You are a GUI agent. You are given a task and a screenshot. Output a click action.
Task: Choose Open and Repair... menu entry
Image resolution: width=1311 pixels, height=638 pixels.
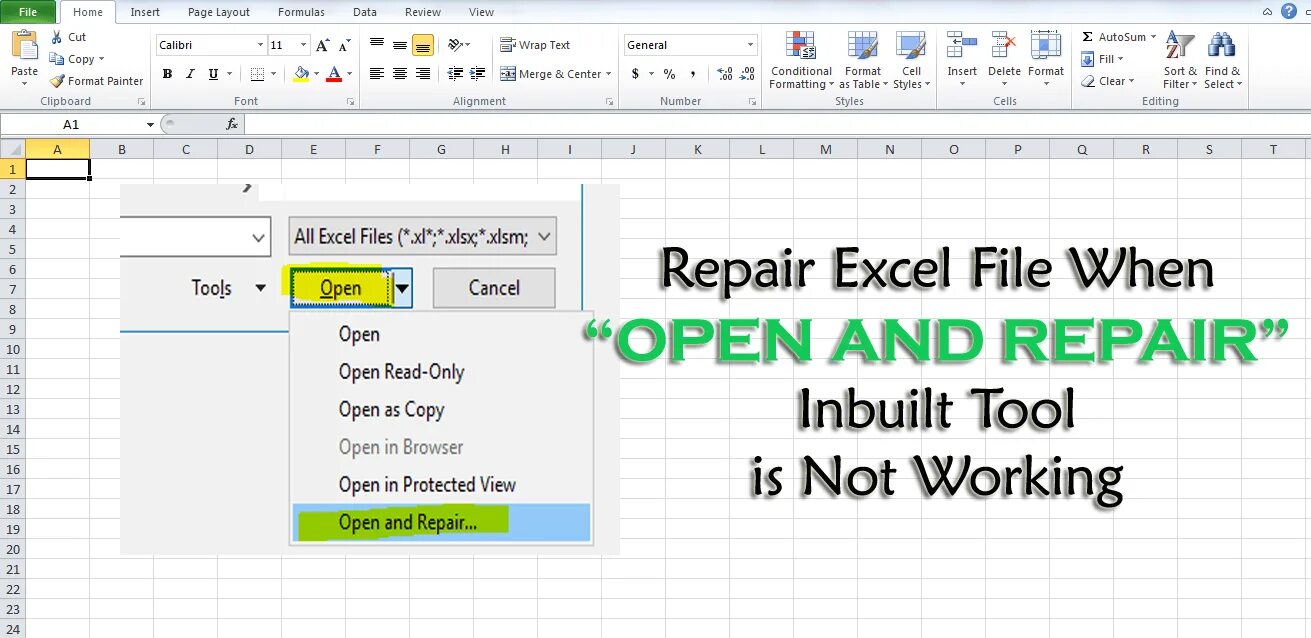point(441,522)
